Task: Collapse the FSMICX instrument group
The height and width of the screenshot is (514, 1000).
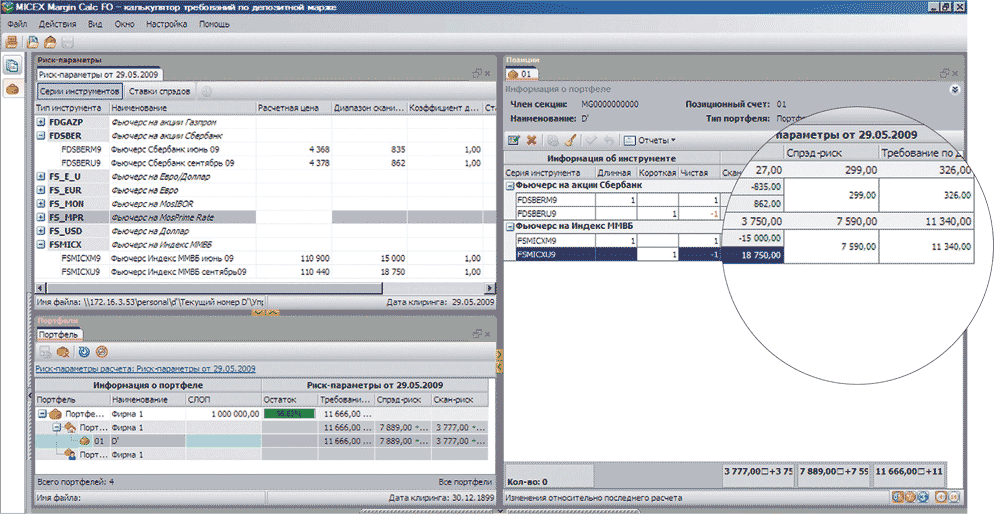Action: (x=41, y=244)
